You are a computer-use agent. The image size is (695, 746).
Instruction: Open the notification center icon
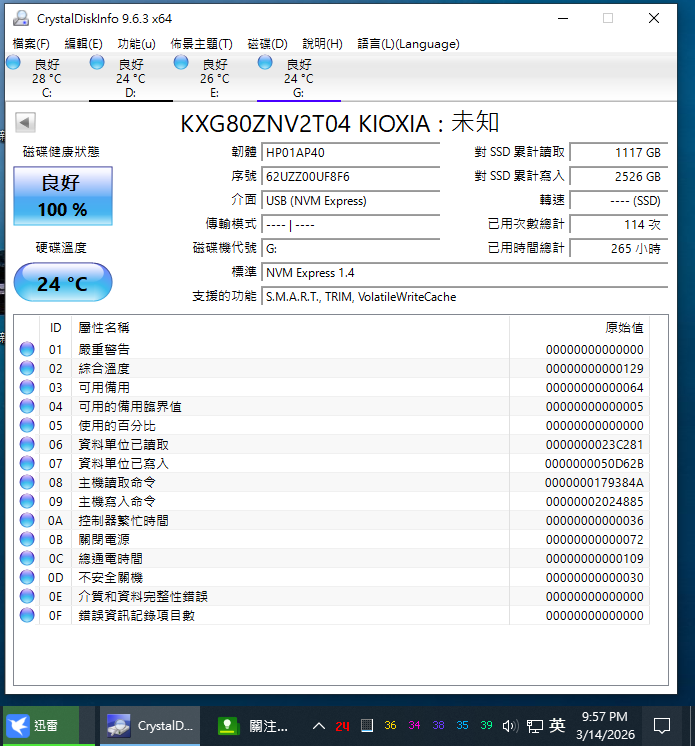click(x=662, y=726)
